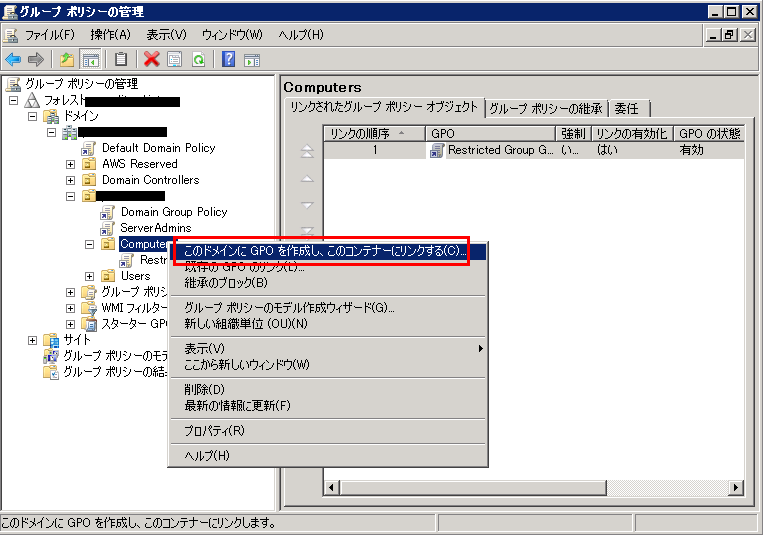The height and width of the screenshot is (535, 763).
Task: Click the blue Back arrow in toolbar
Action: [x=13, y=60]
